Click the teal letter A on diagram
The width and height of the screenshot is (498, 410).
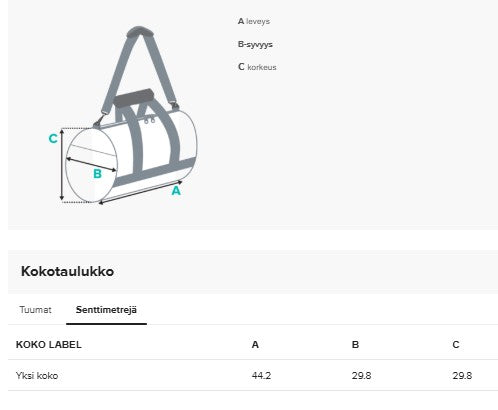coord(176,191)
